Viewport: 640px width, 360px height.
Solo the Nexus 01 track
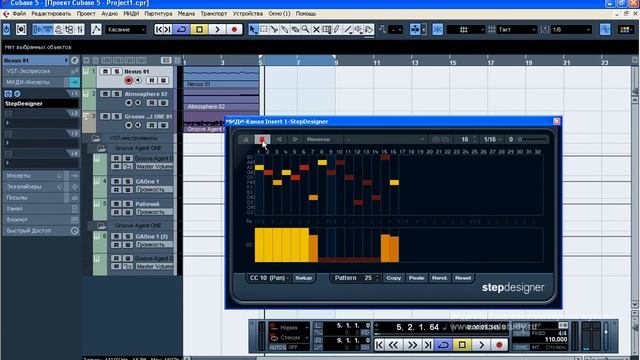tap(116, 71)
